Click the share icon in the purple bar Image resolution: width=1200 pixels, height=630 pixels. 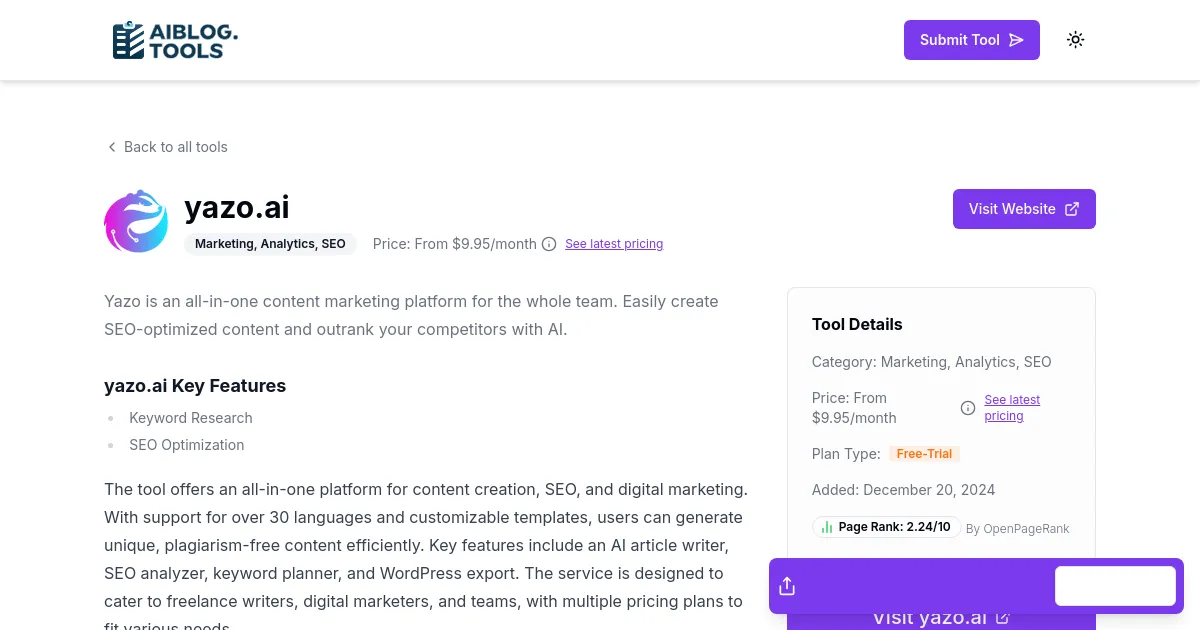[x=787, y=586]
